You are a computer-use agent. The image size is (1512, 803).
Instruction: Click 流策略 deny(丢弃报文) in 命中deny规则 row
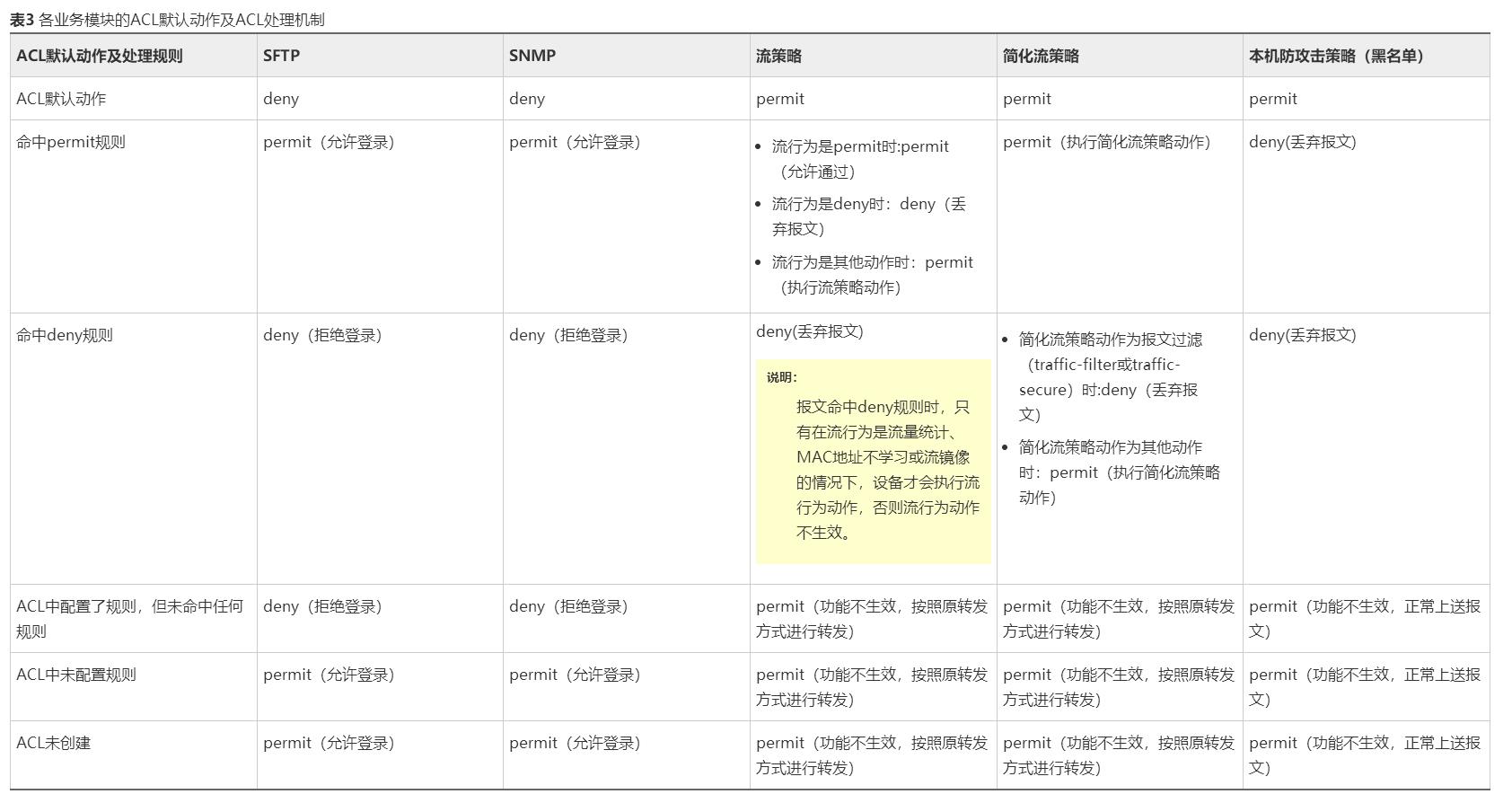(810, 331)
